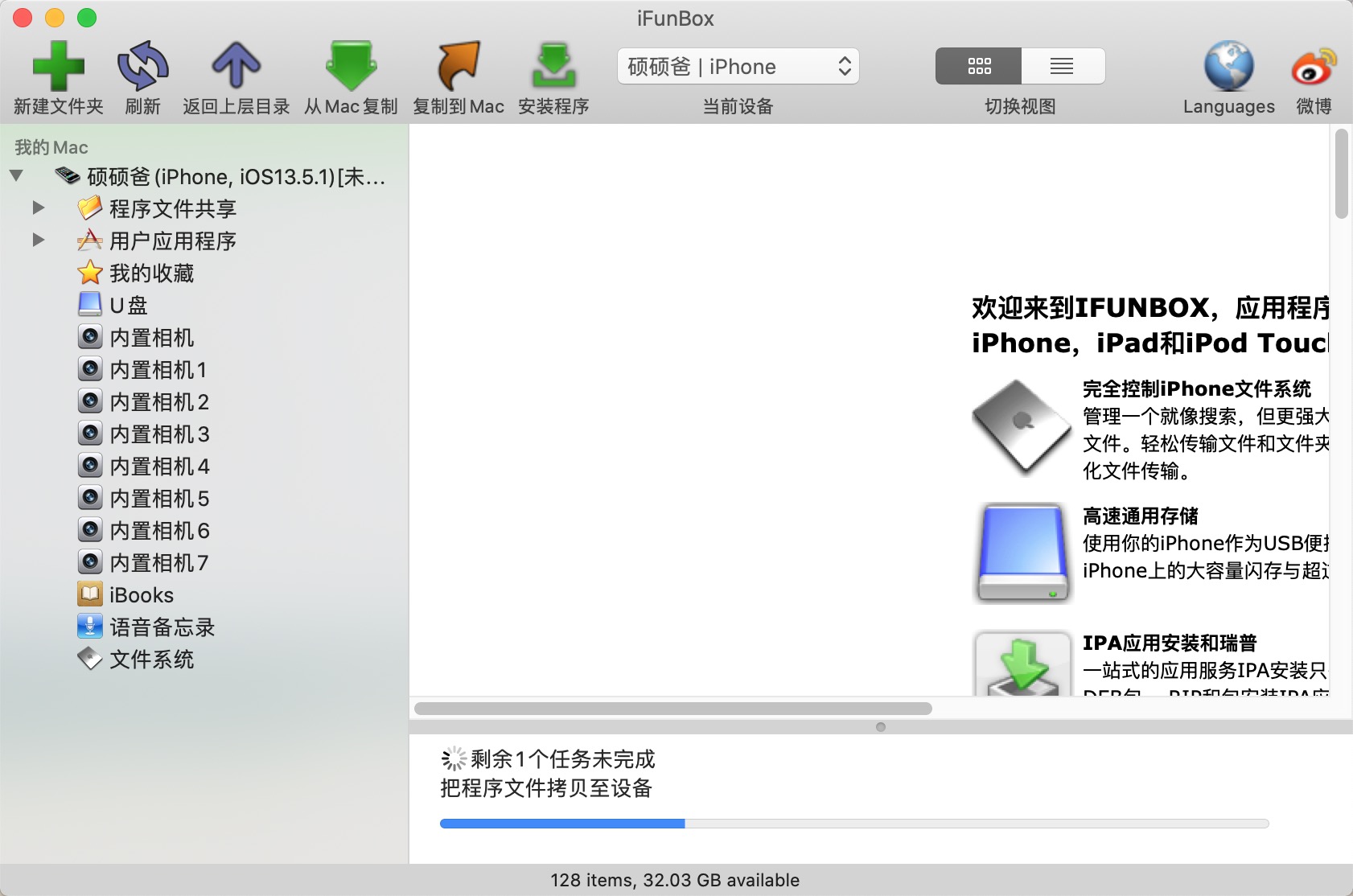Switch to list view

coord(1063,66)
